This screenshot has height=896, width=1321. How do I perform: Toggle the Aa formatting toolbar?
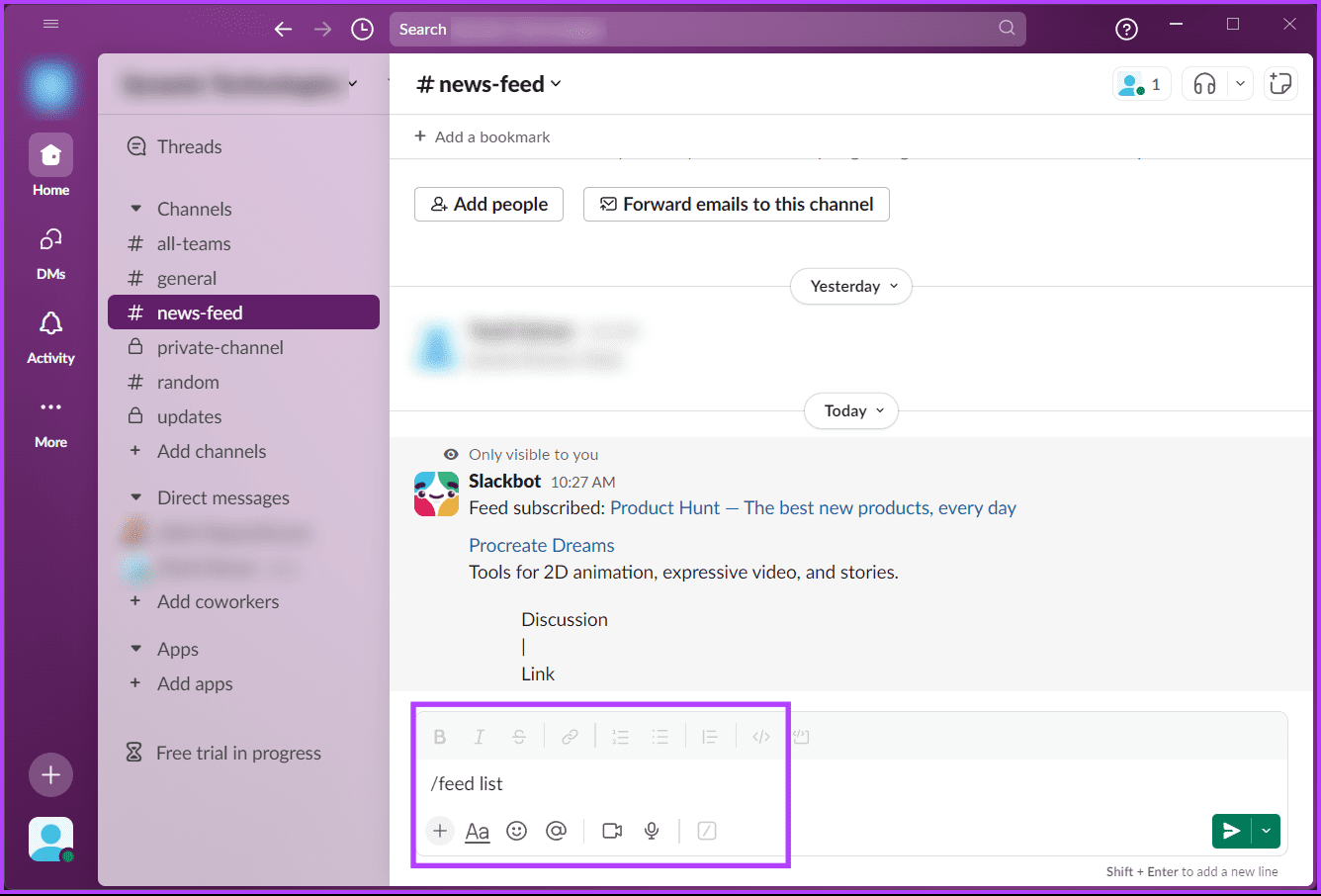coord(478,831)
